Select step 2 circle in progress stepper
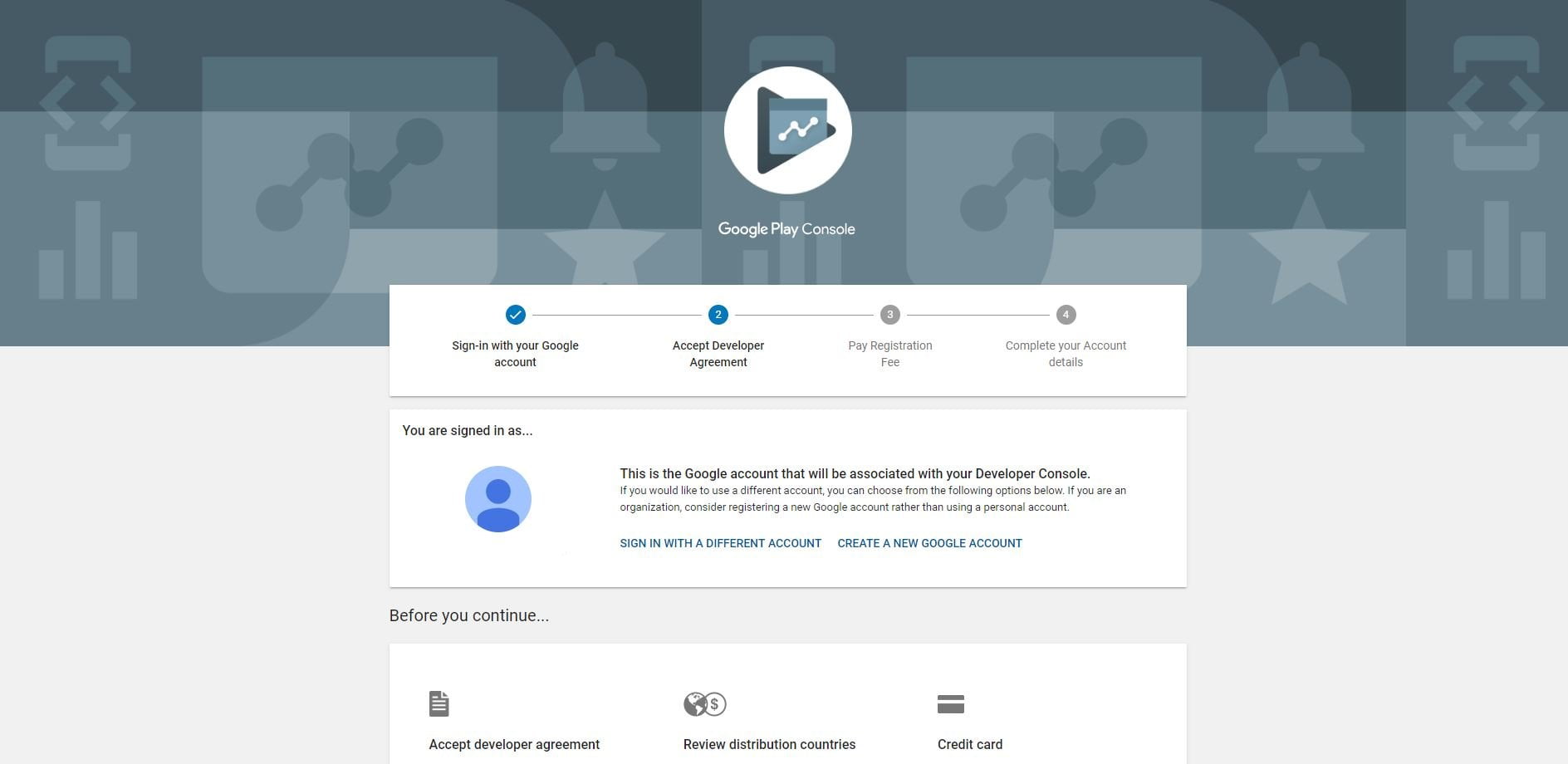 point(718,315)
